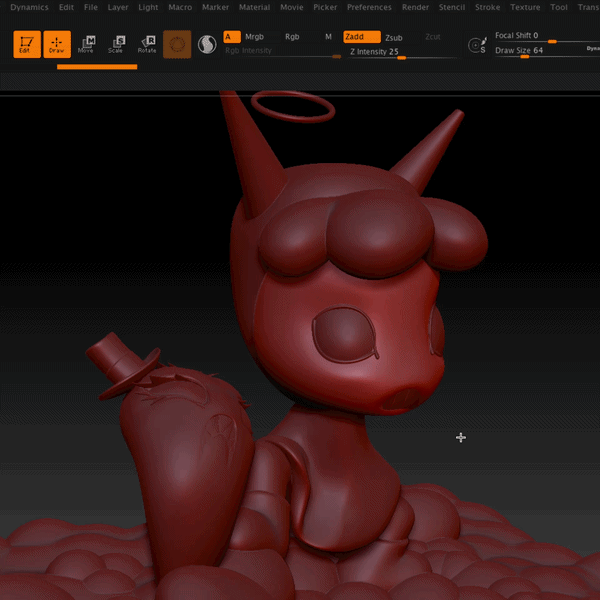Toggle the A channel button
Image resolution: width=600 pixels, height=600 pixels.
point(232,37)
